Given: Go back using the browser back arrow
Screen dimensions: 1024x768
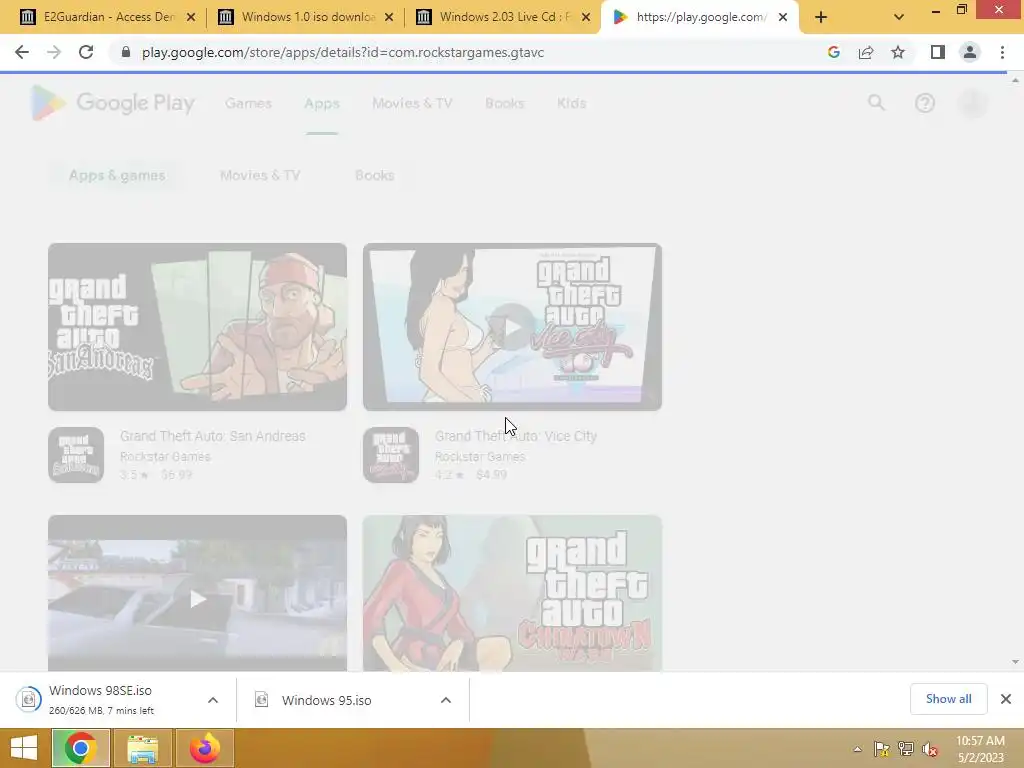Looking at the screenshot, I should tap(22, 52).
